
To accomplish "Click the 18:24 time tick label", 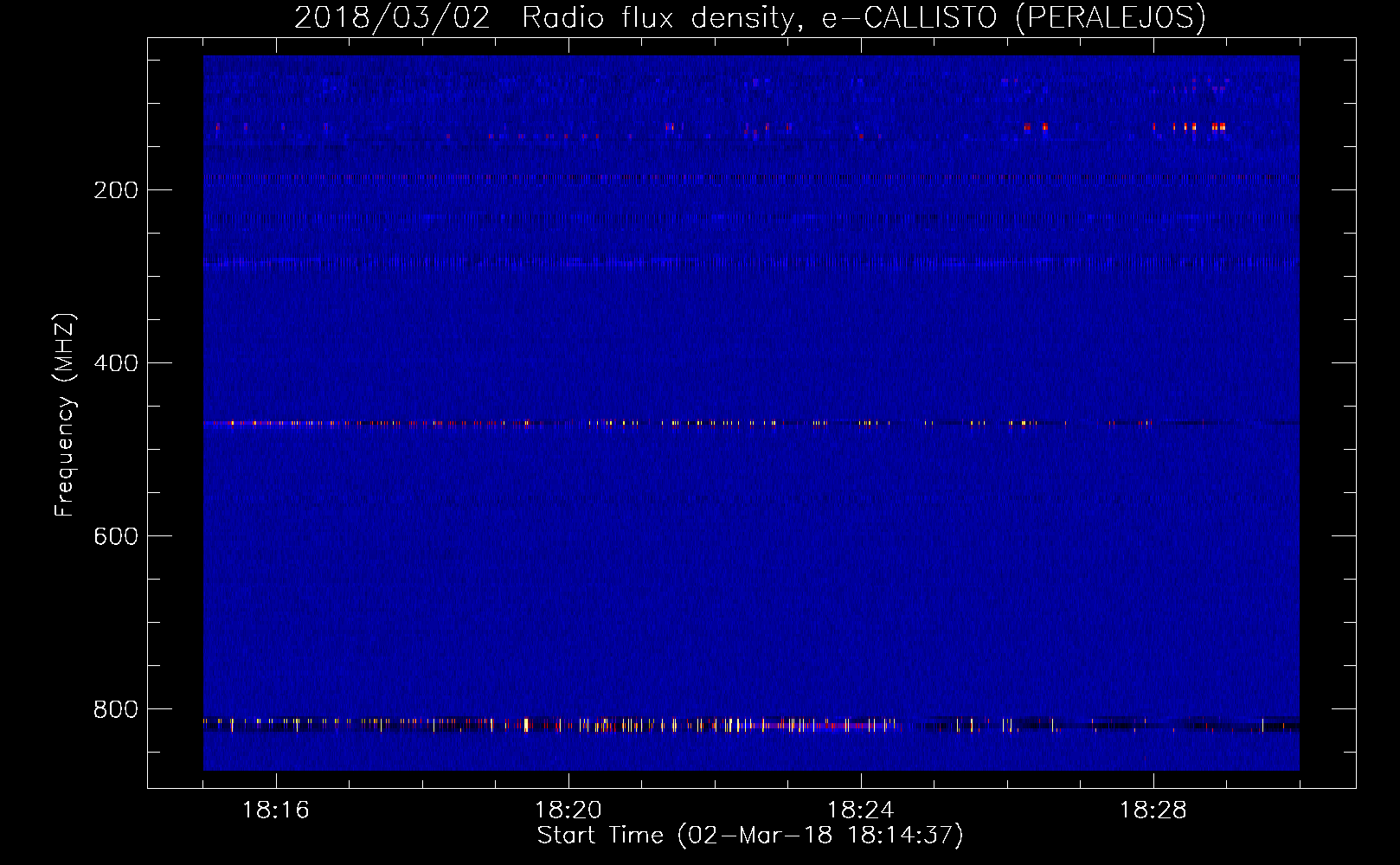I will [x=861, y=811].
